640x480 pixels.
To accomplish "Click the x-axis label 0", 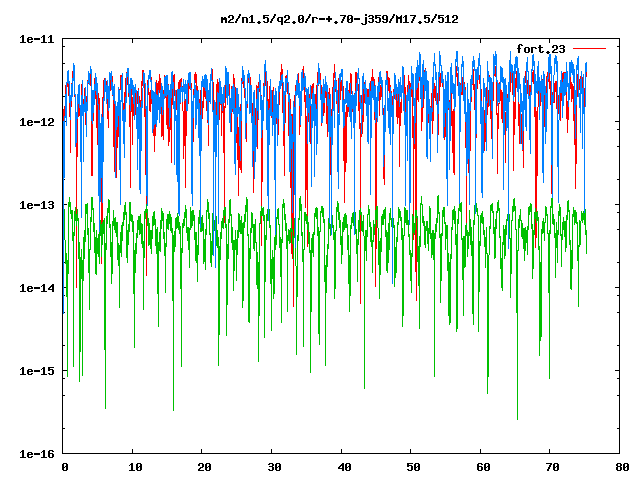I will pos(65,467).
